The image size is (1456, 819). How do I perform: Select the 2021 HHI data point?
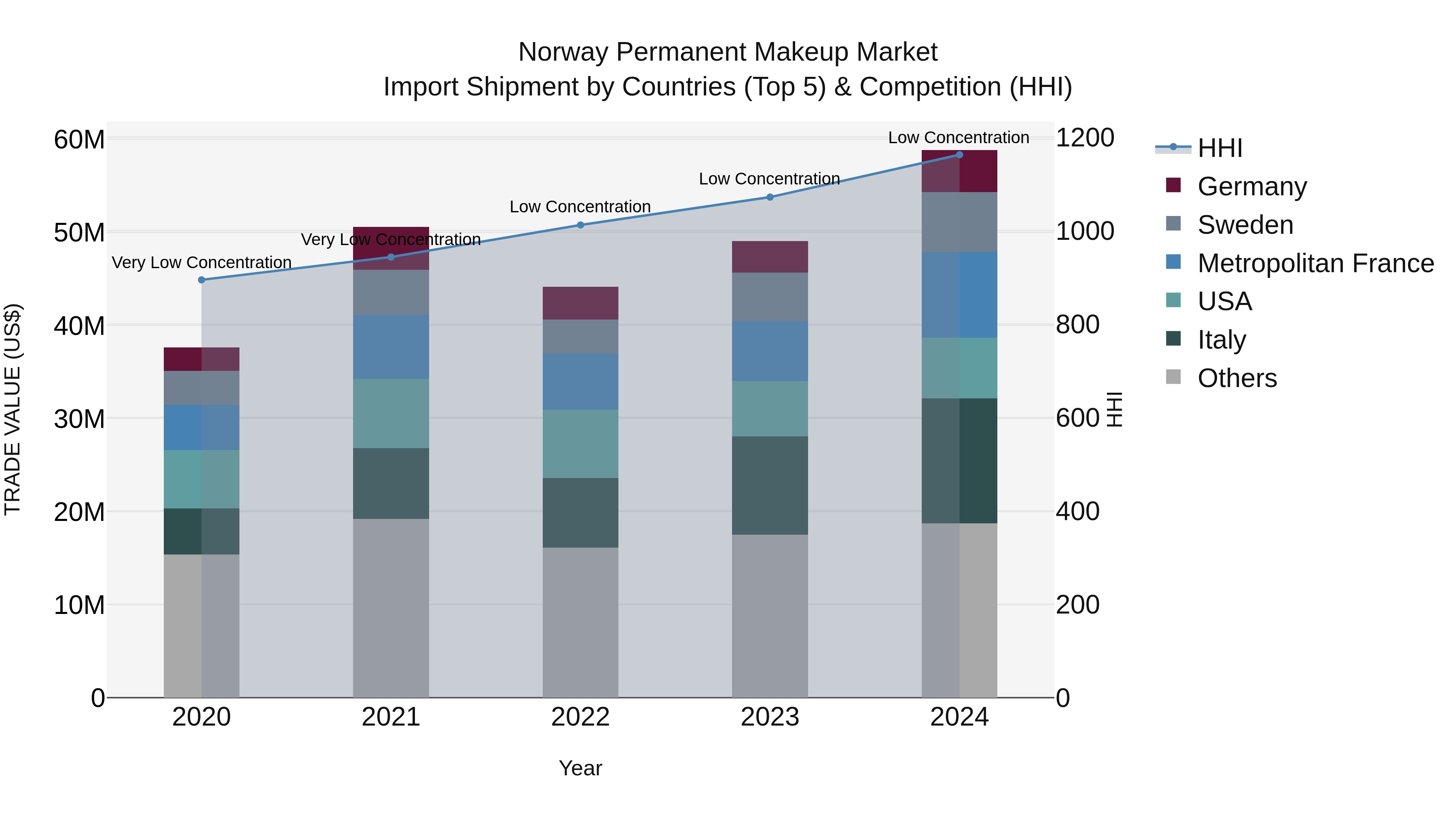point(391,257)
